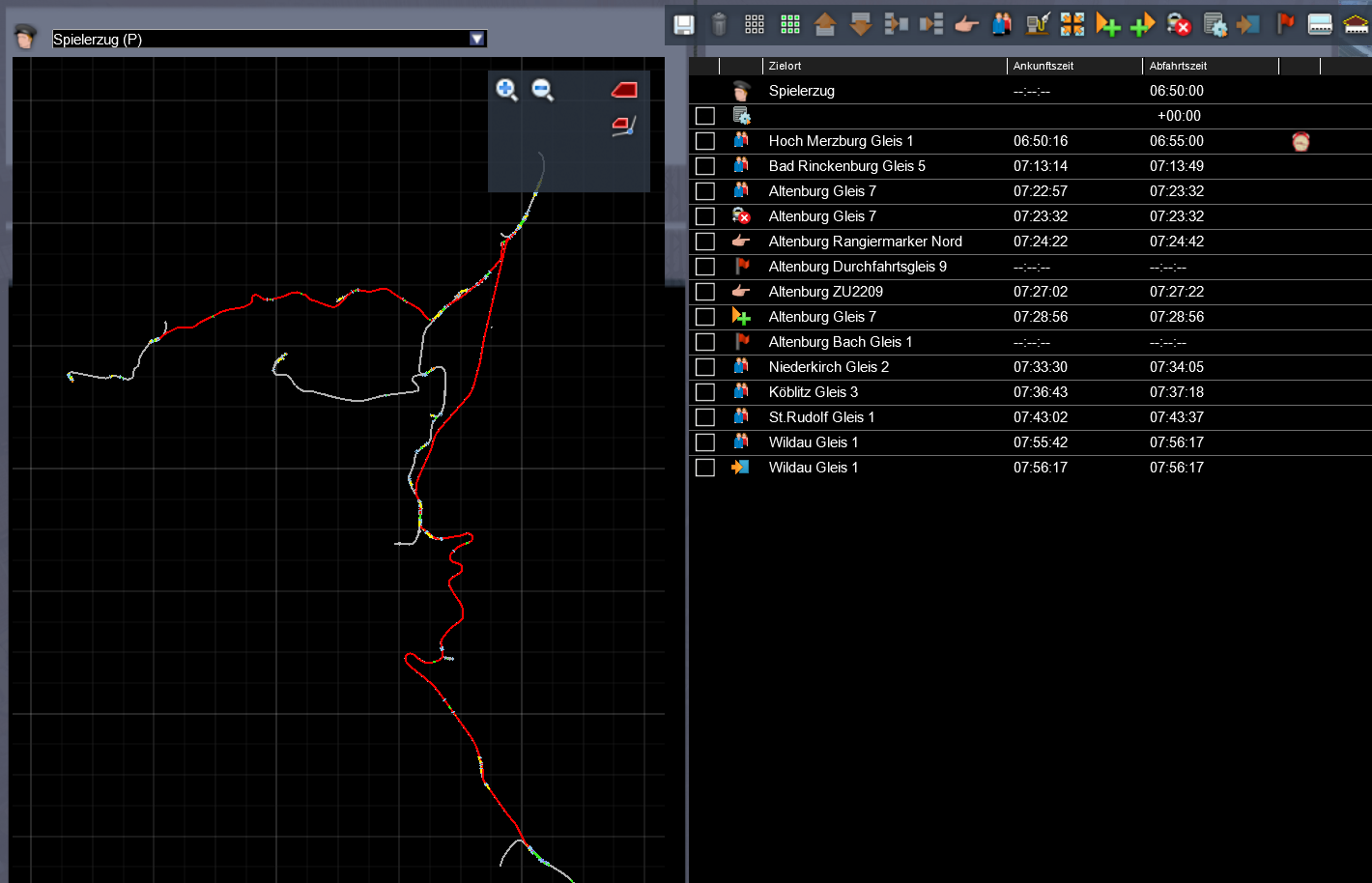Click the Ankunftszeit column header
1372x883 pixels.
click(x=1043, y=66)
